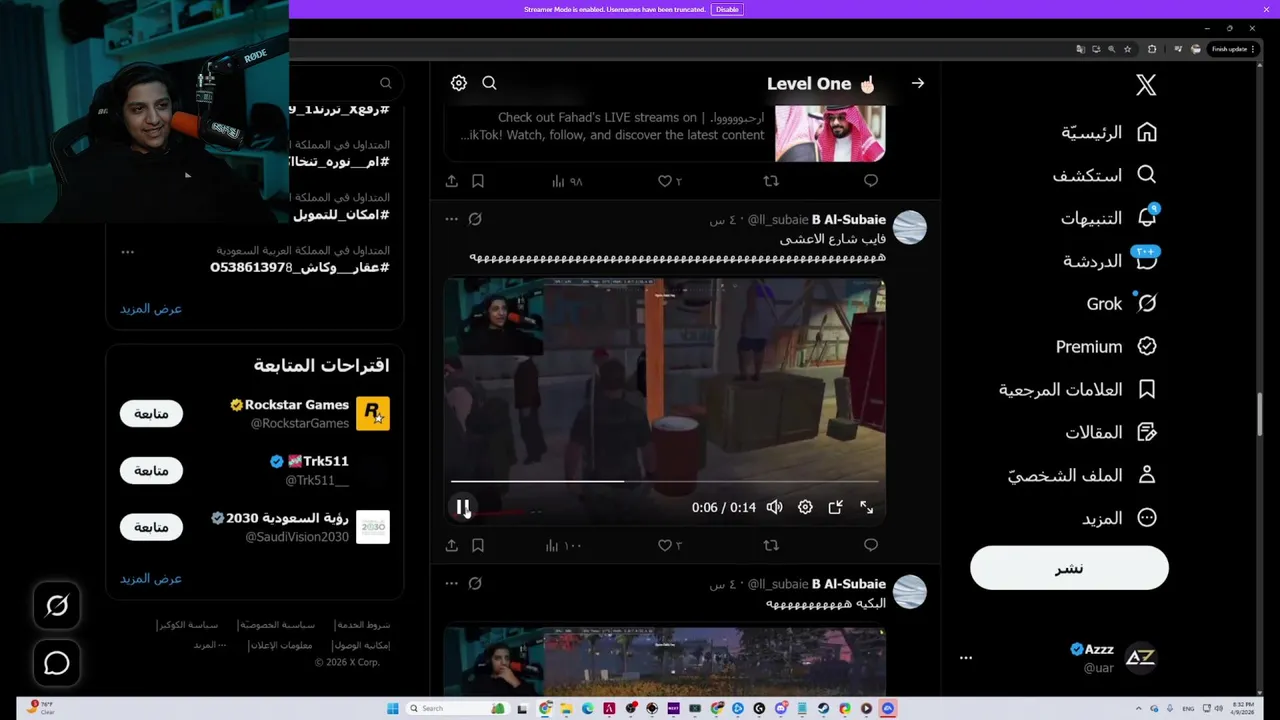Click the نشر post button
The image size is (1280, 720).
[1069, 568]
